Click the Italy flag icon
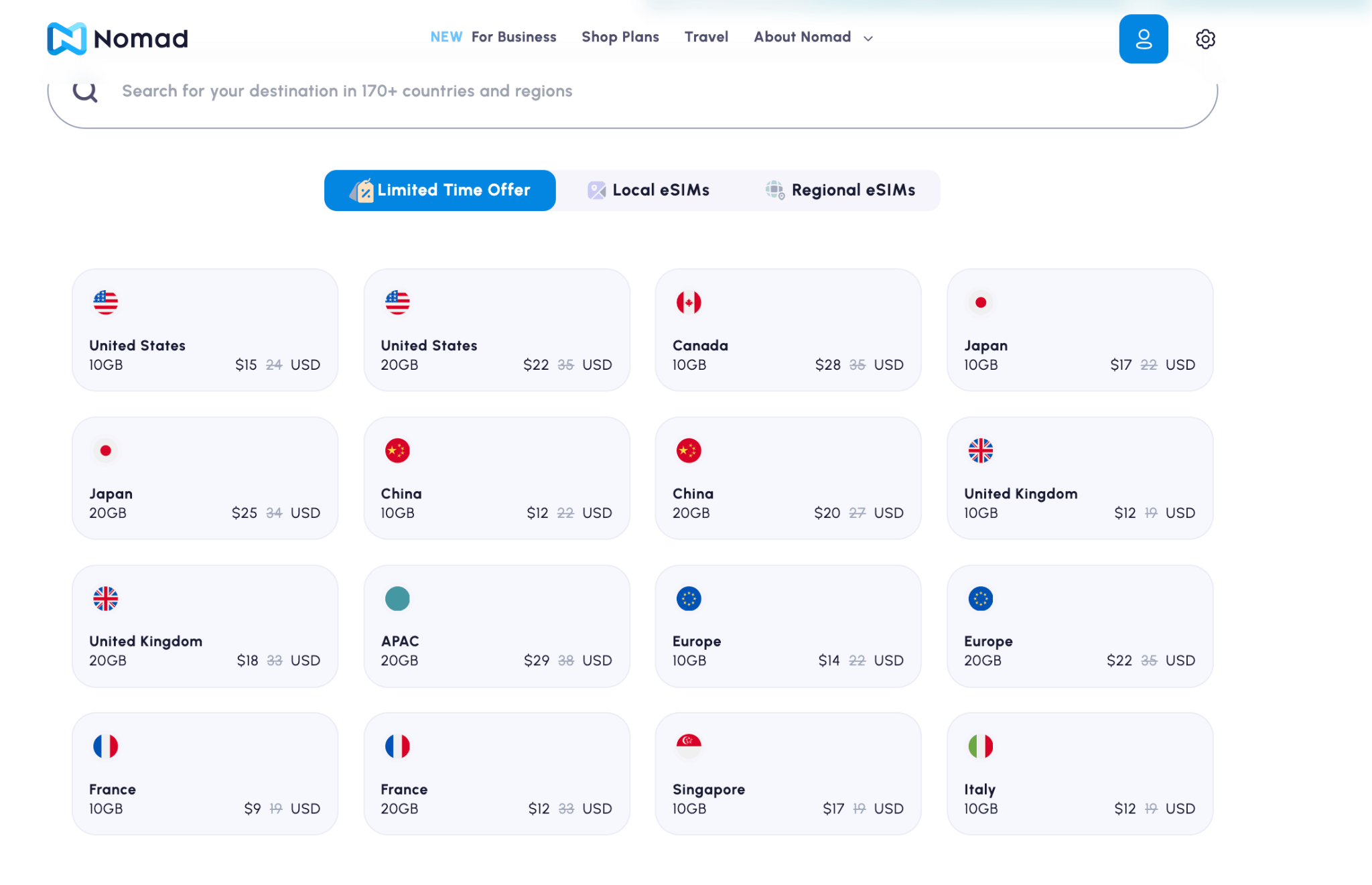Image resolution: width=1372 pixels, height=885 pixels. 981,746
